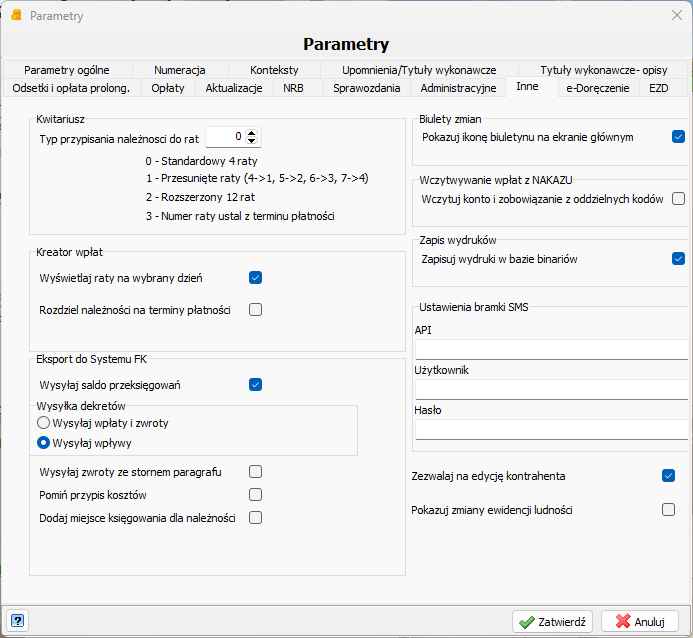Focus the Hasło input field

[552, 429]
